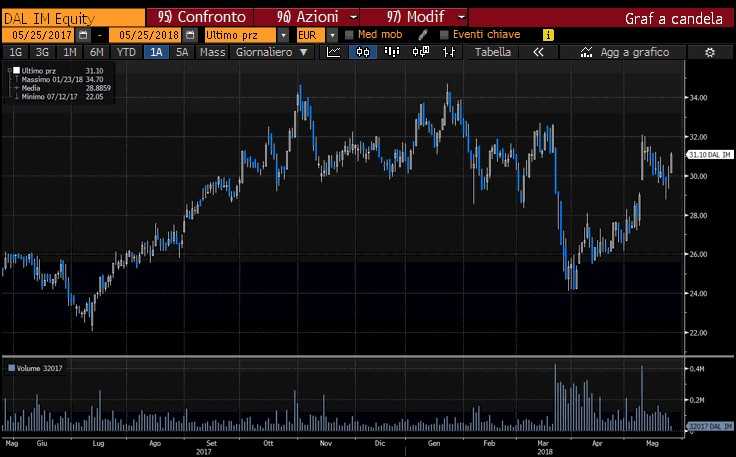Image resolution: width=736 pixels, height=457 pixels.
Task: Select the bar chart type icon
Action: coord(391,52)
